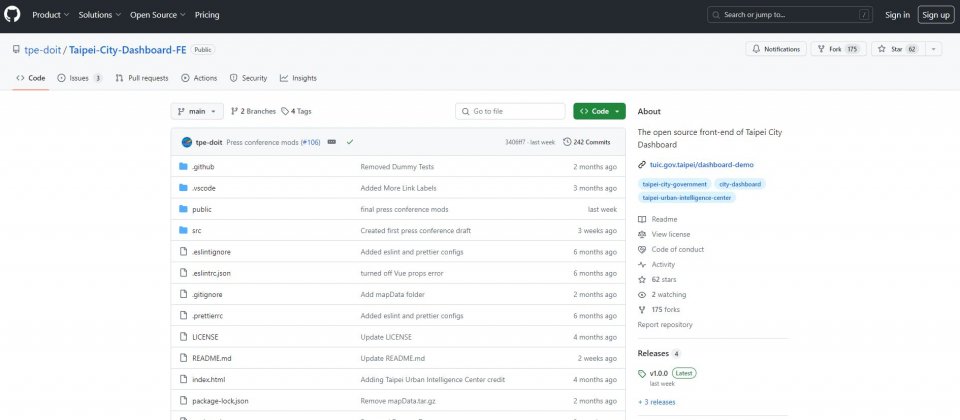Screen dimensions: 960x420
Task: Open the Open Source dropdown menu
Action: pyautogui.click(x=158, y=15)
